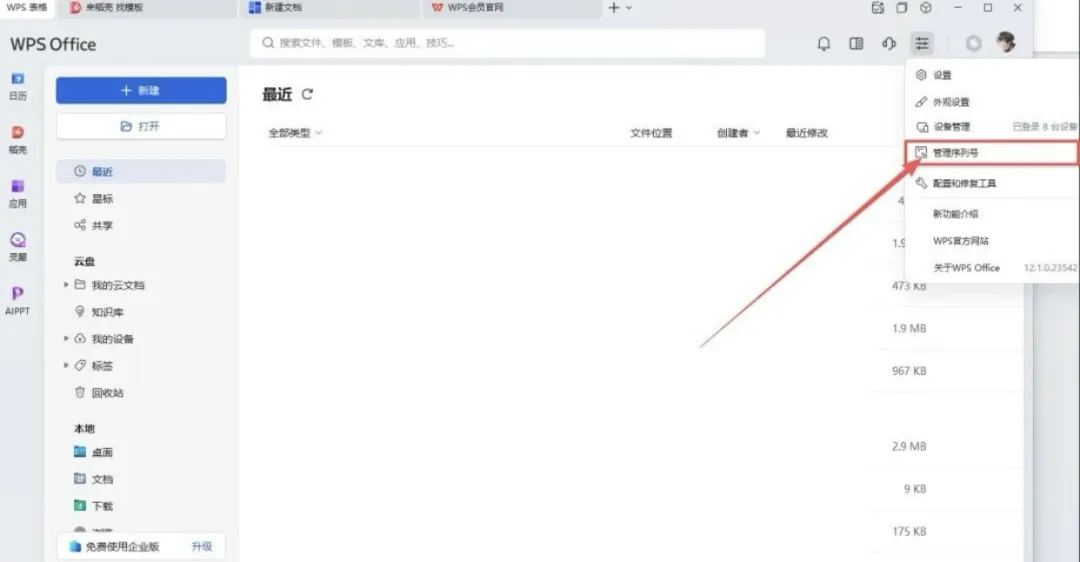Click magnifier icon in the search box

point(268,43)
